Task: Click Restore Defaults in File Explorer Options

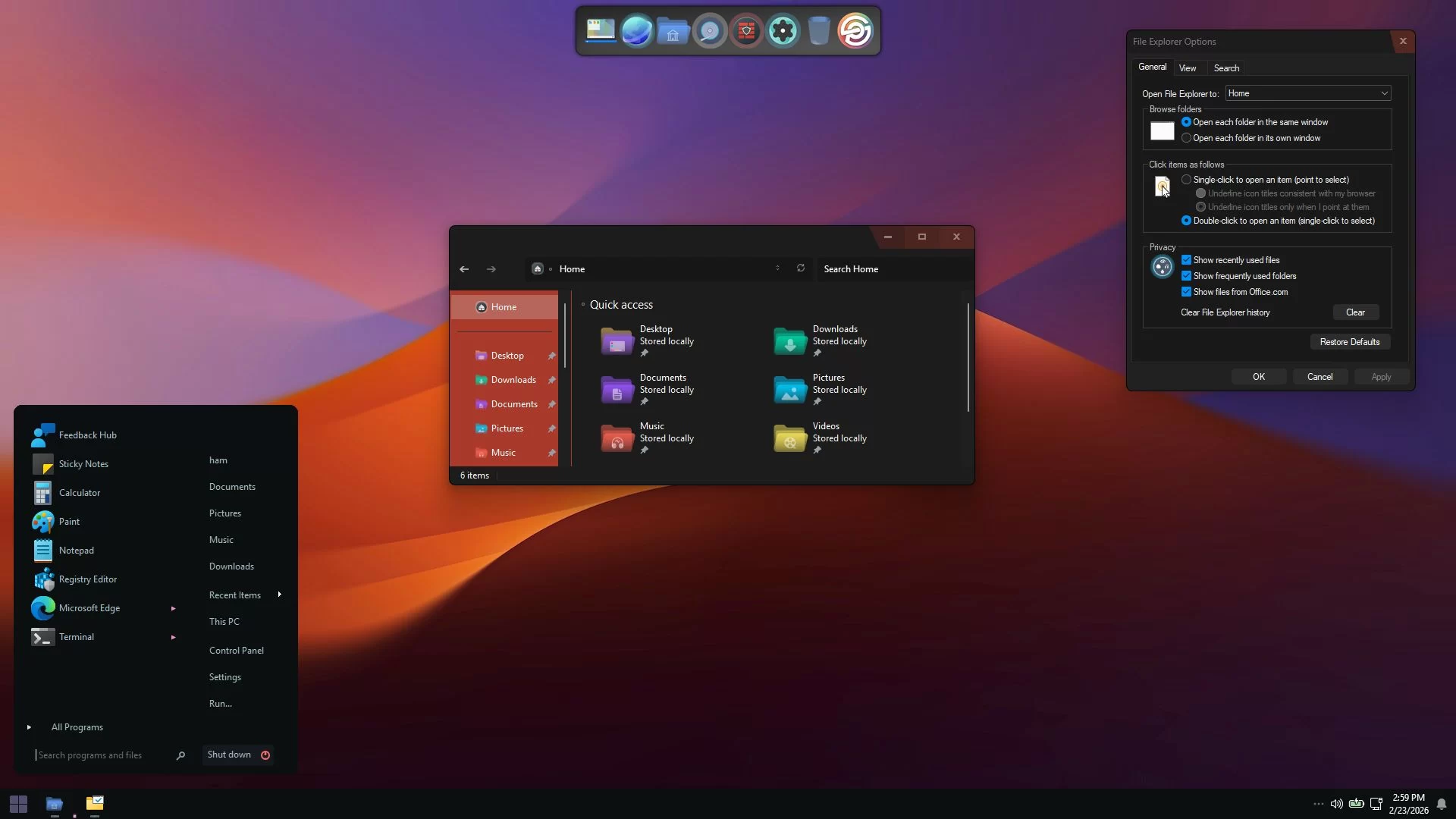Action: tap(1350, 342)
